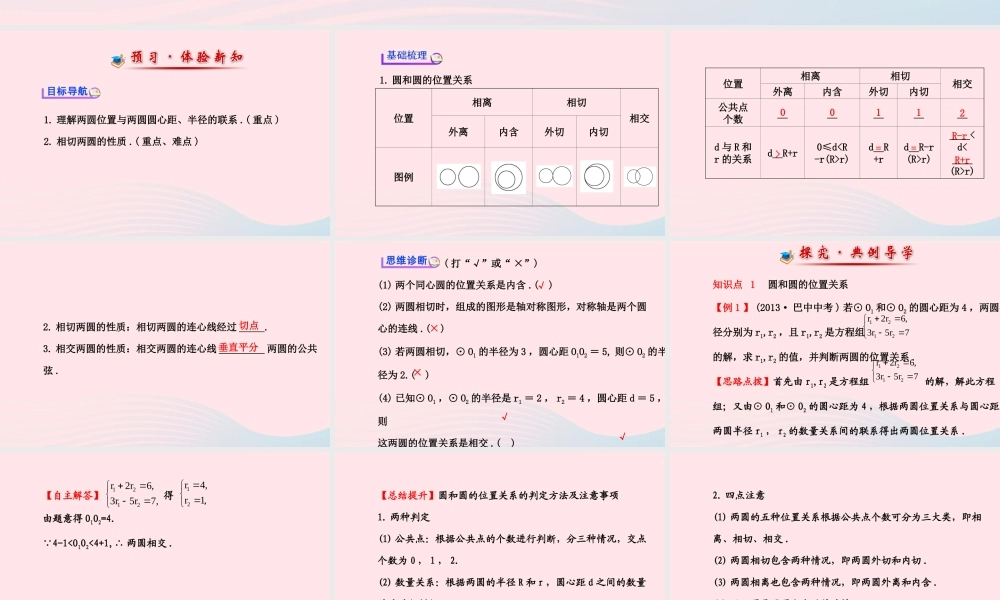Screen dimensions: 1000x600
Task: Click the 内含 cell in the diagram table
Action: tap(508, 132)
